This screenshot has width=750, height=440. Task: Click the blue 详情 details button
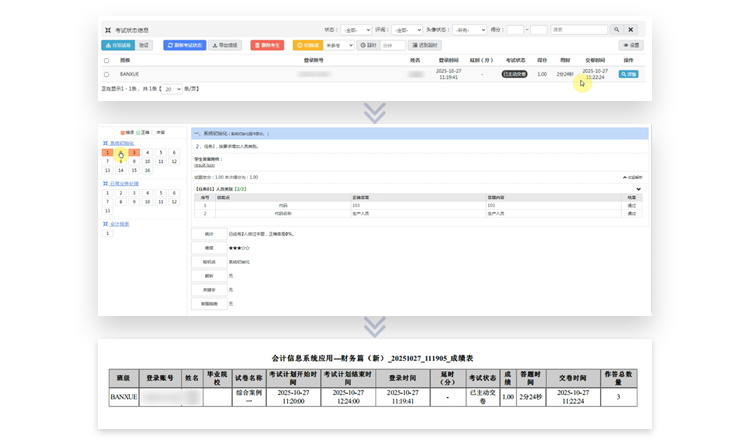(629, 74)
